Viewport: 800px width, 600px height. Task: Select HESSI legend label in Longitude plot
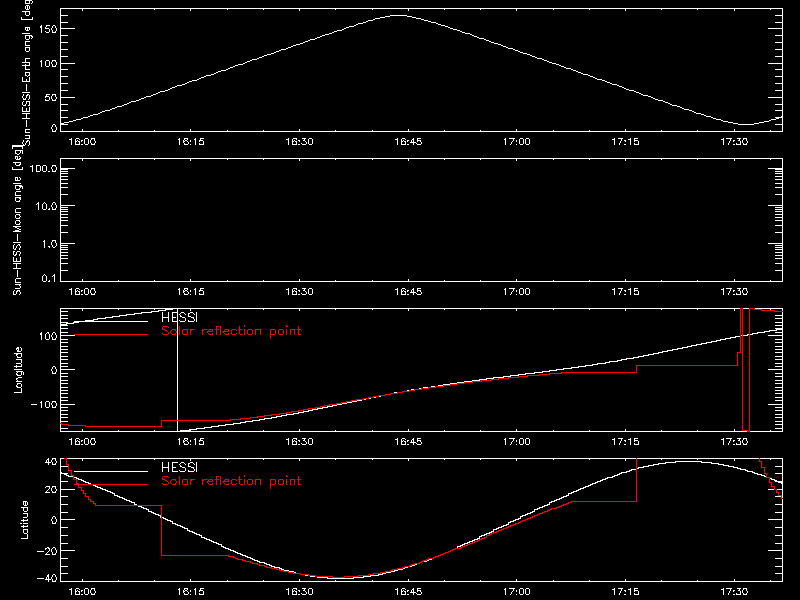pyautogui.click(x=179, y=317)
